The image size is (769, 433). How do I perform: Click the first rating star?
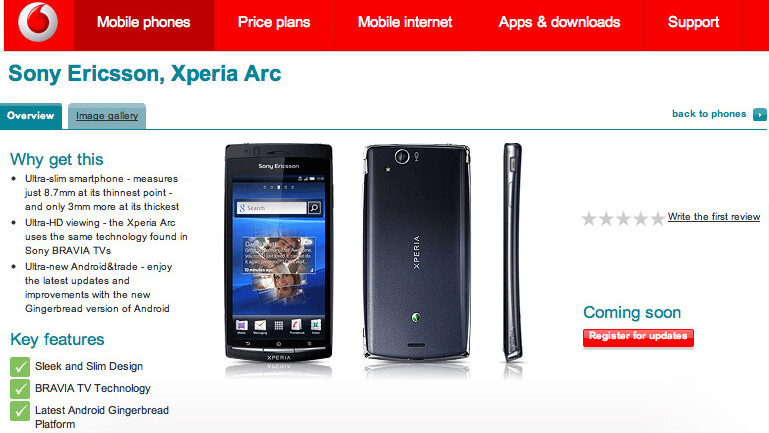(x=589, y=218)
